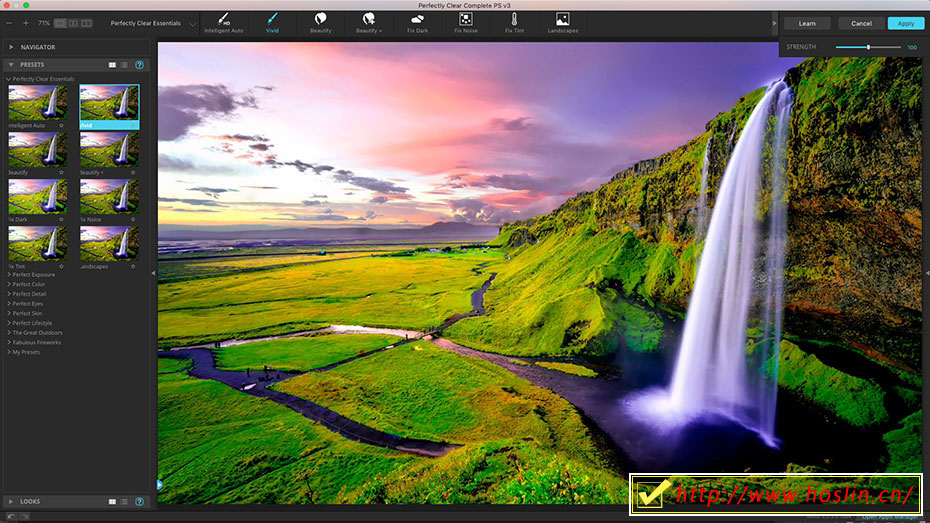The width and height of the screenshot is (930, 523).
Task: Select the Beautify preset thumbnail
Action: 37,149
